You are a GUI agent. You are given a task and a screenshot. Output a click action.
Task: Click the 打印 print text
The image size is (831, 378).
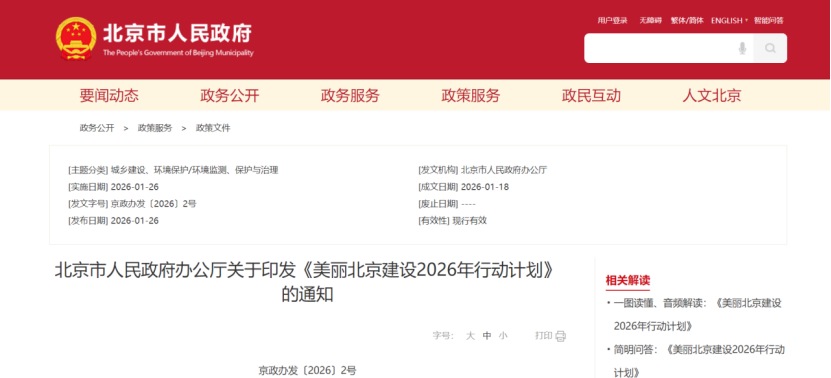(x=544, y=336)
